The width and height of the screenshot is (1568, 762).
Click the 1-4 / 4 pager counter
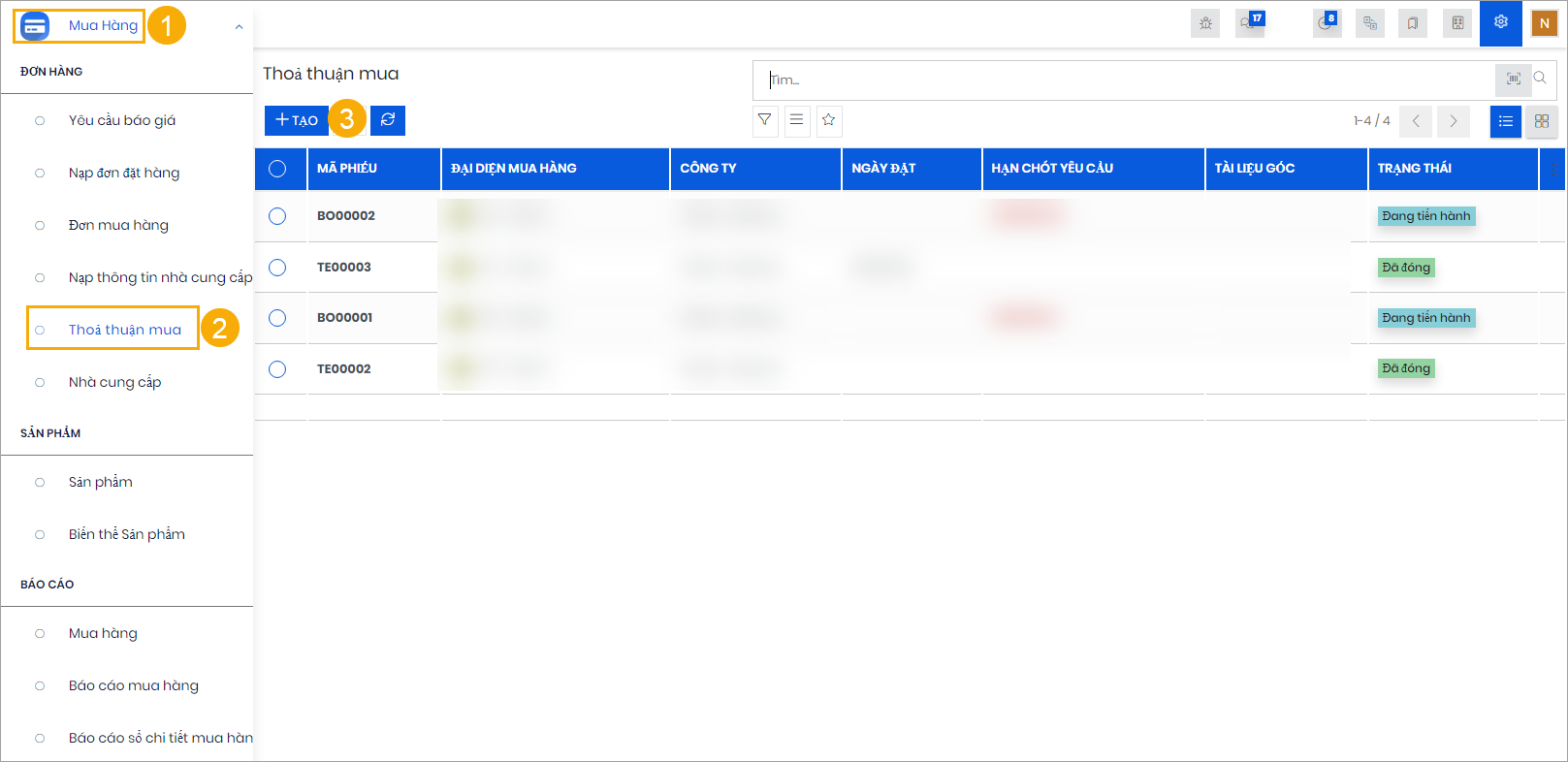[x=1371, y=121]
